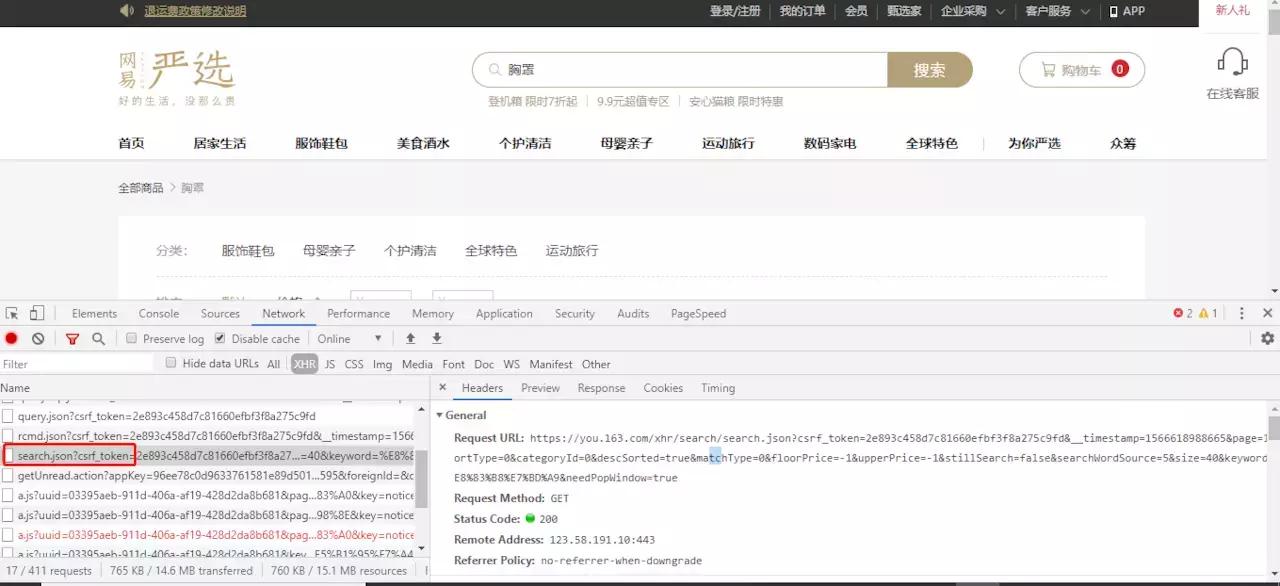
Task: Import HAR file with upload icon
Action: (x=410, y=338)
